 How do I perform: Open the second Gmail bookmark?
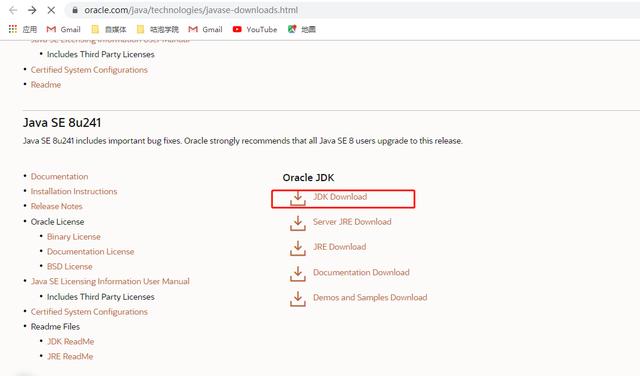205,29
